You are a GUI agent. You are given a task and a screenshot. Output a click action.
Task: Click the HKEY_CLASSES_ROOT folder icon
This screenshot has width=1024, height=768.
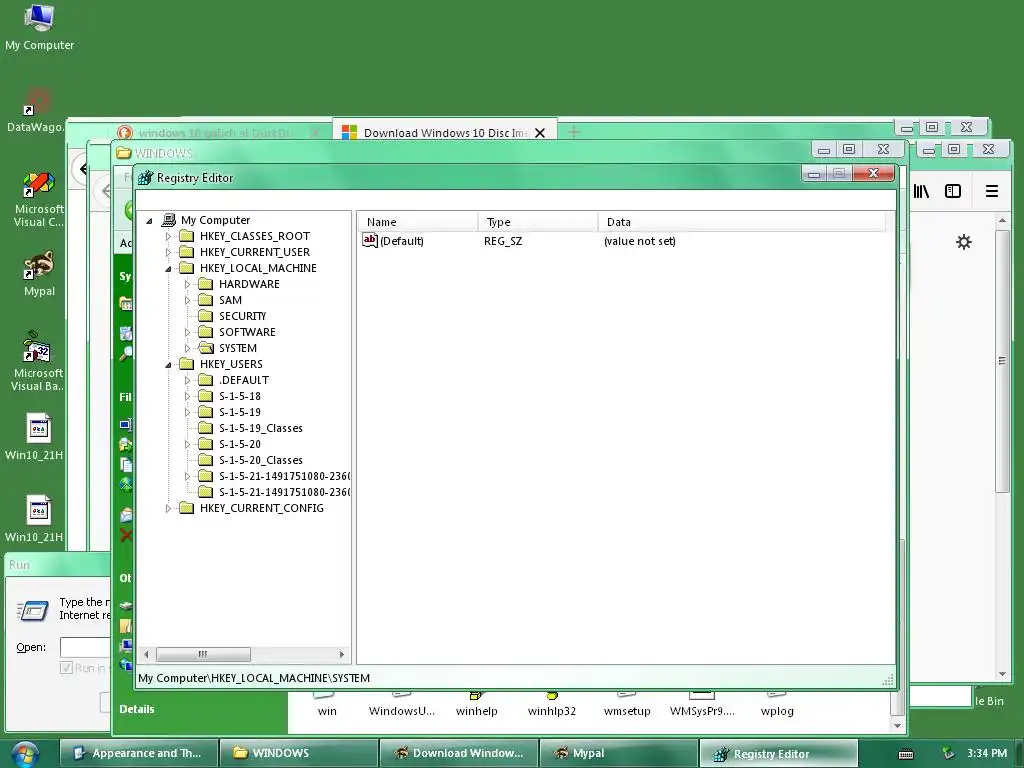pyautogui.click(x=187, y=236)
